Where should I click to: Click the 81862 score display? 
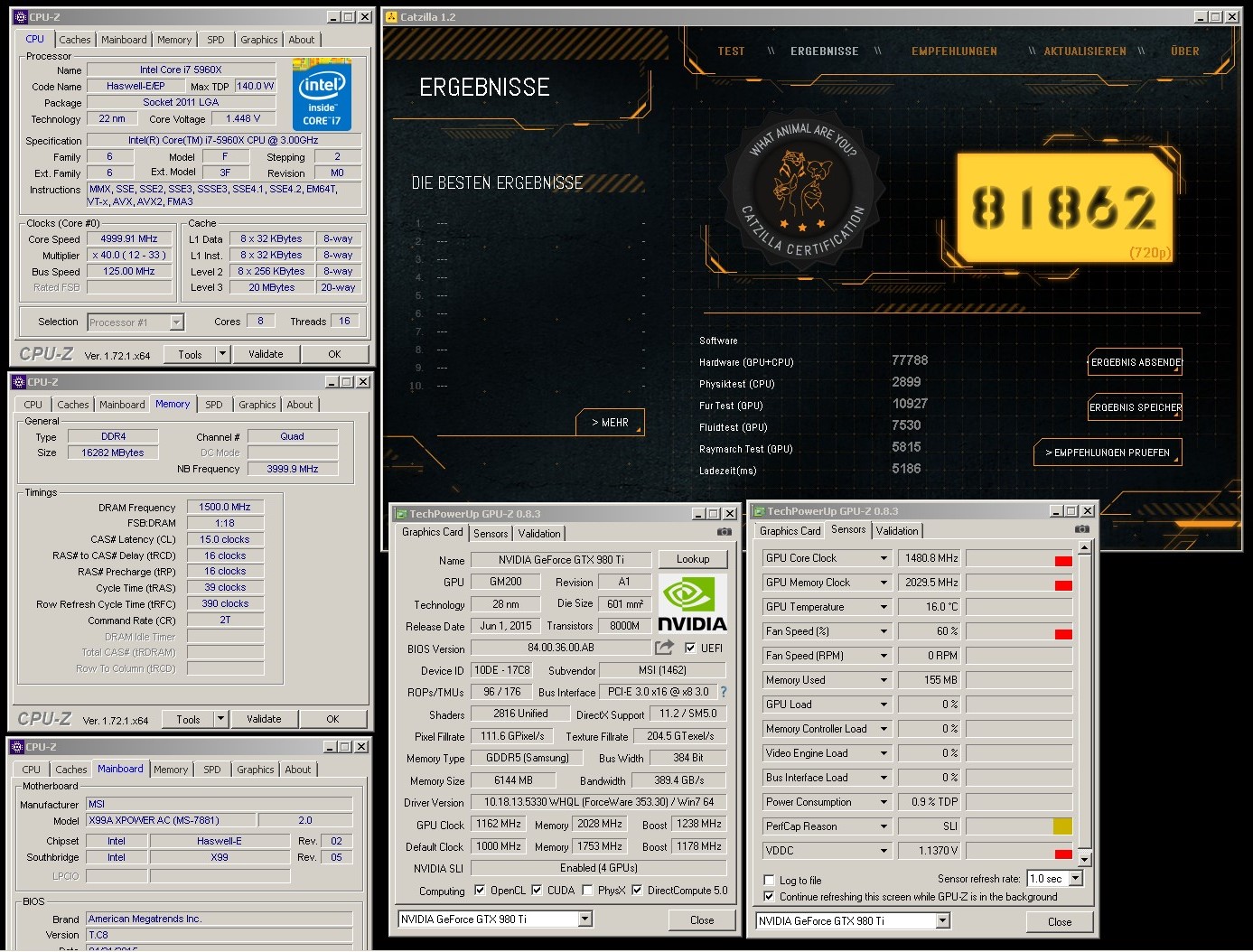[1064, 207]
